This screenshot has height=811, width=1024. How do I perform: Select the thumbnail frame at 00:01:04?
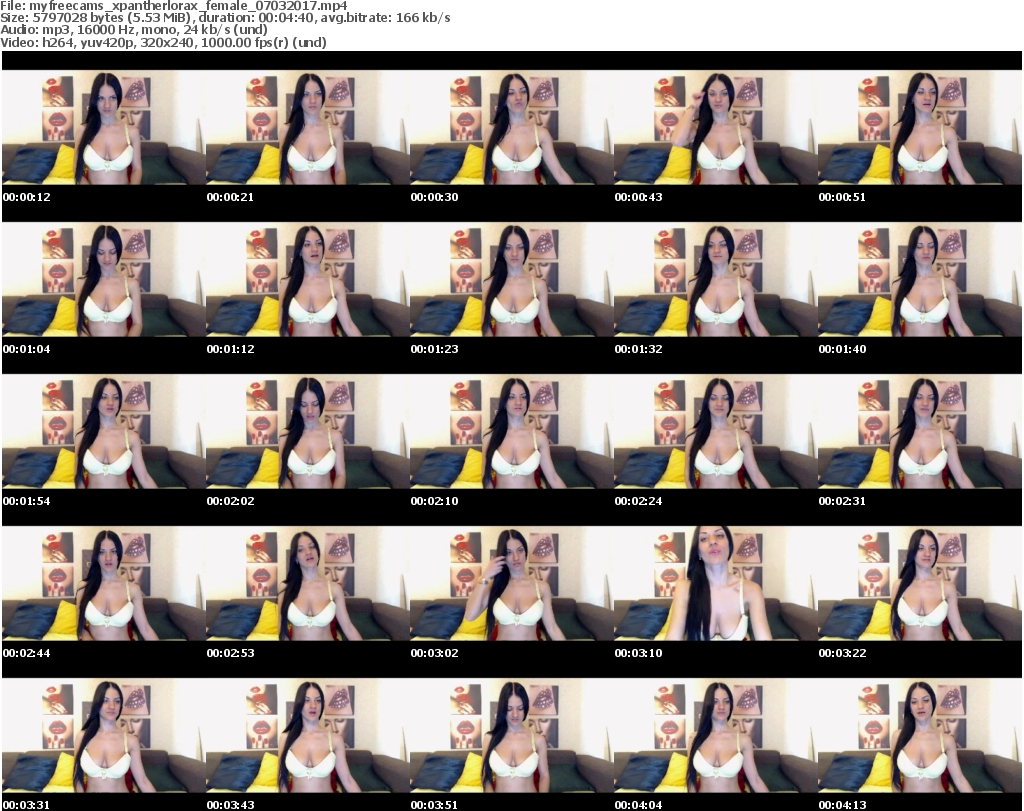(x=104, y=279)
